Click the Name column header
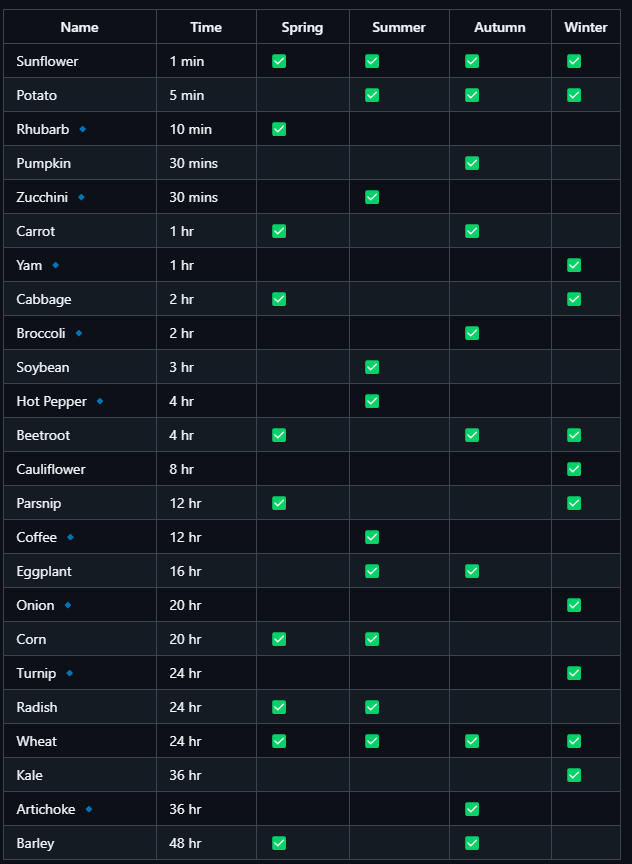This screenshot has height=864, width=632. [x=79, y=27]
